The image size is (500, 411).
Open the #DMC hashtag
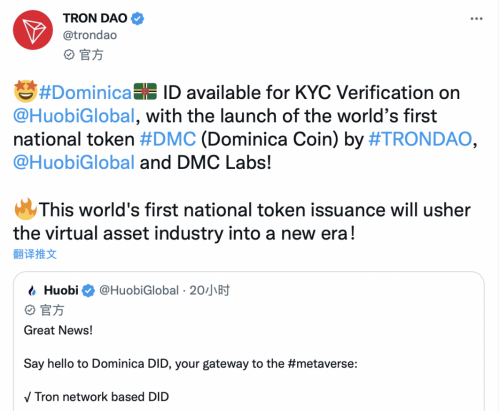pyautogui.click(x=168, y=139)
